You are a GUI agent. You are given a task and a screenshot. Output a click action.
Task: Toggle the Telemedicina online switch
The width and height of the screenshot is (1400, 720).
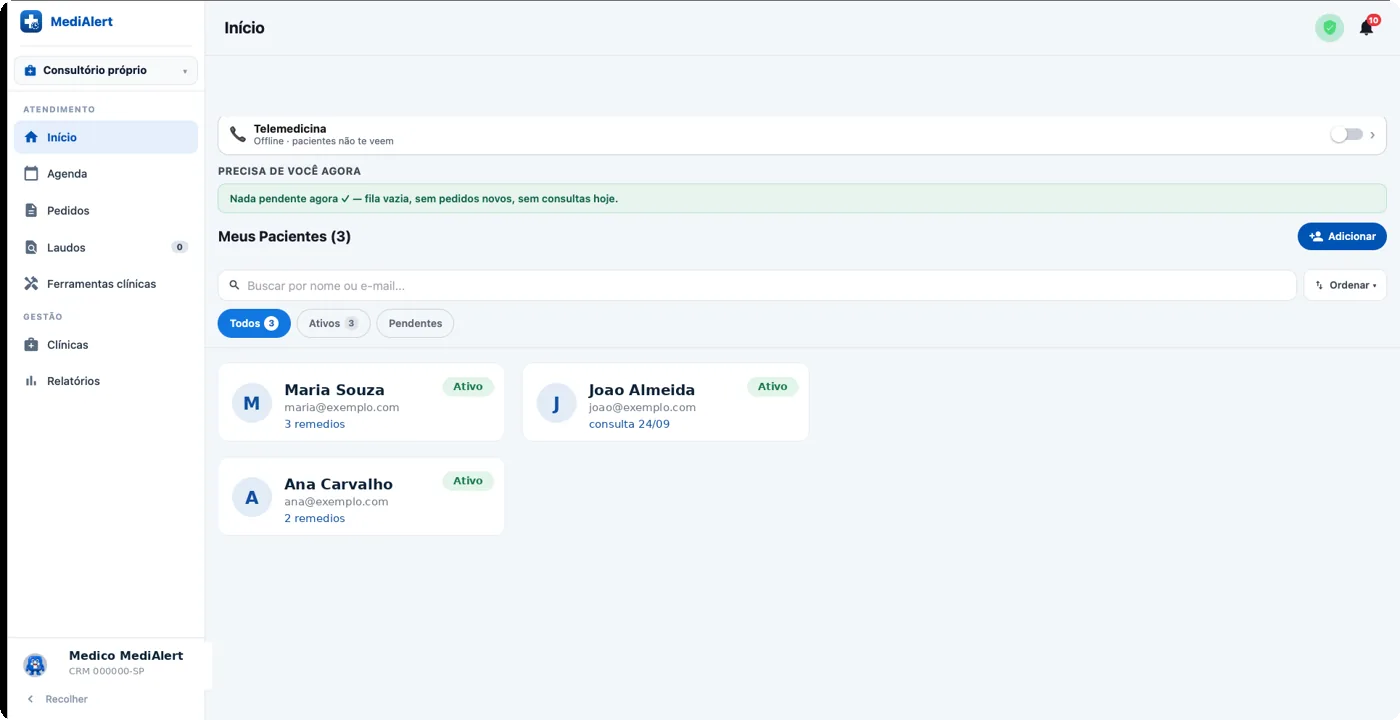point(1346,135)
